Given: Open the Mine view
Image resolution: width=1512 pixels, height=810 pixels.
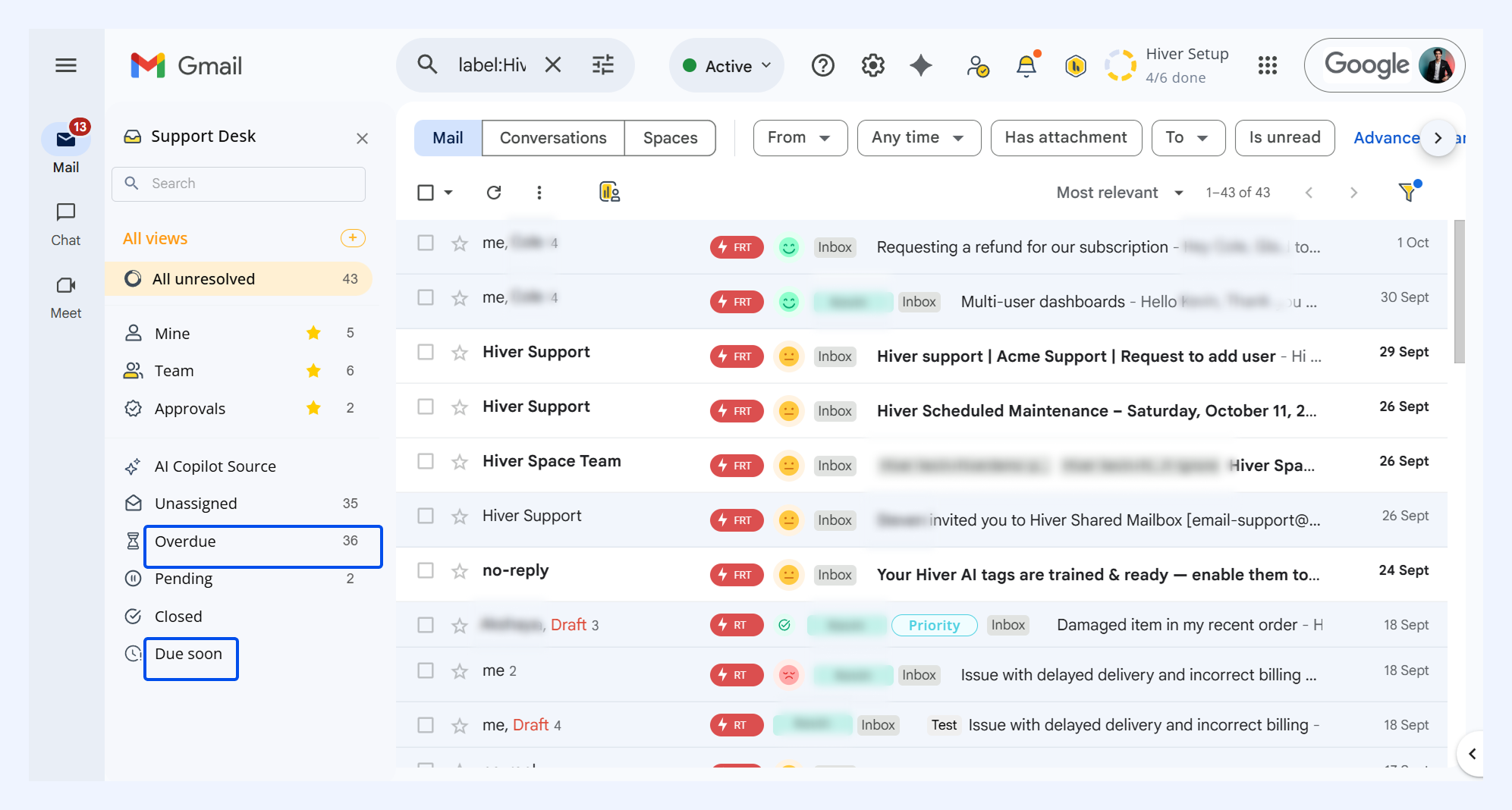Looking at the screenshot, I should point(238,334).
